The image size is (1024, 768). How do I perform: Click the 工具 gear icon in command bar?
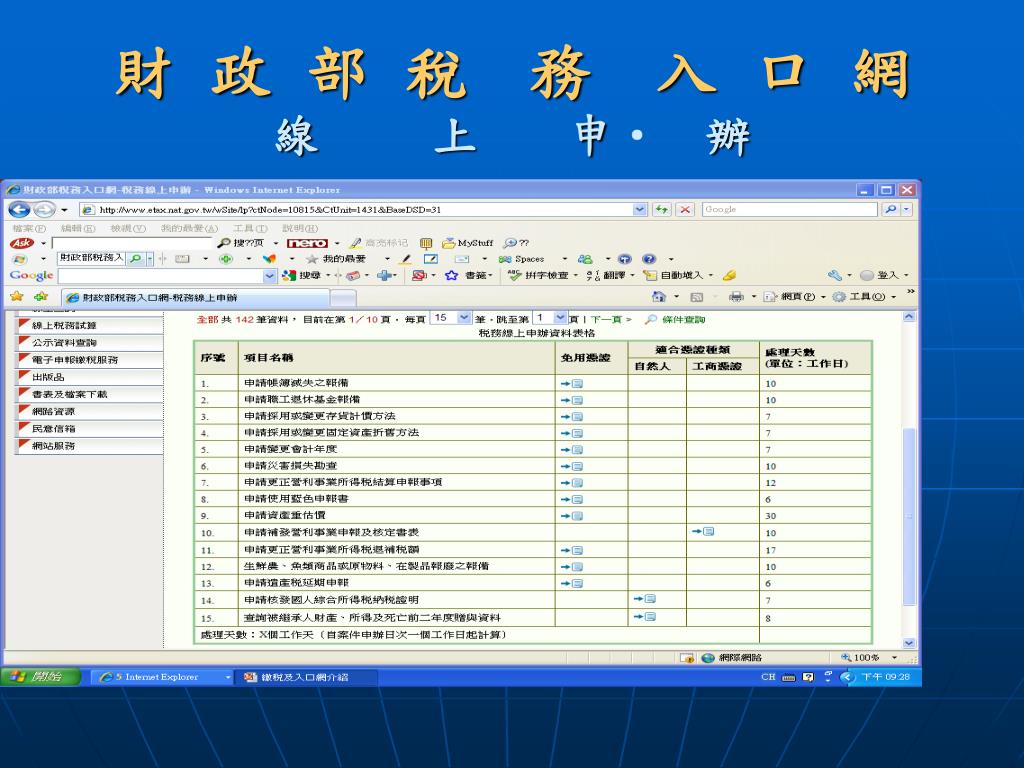pos(839,296)
